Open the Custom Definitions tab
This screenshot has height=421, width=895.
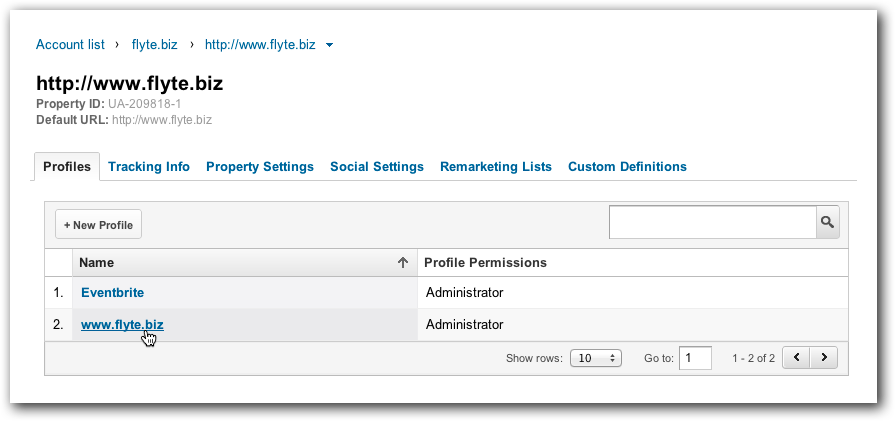coord(627,167)
